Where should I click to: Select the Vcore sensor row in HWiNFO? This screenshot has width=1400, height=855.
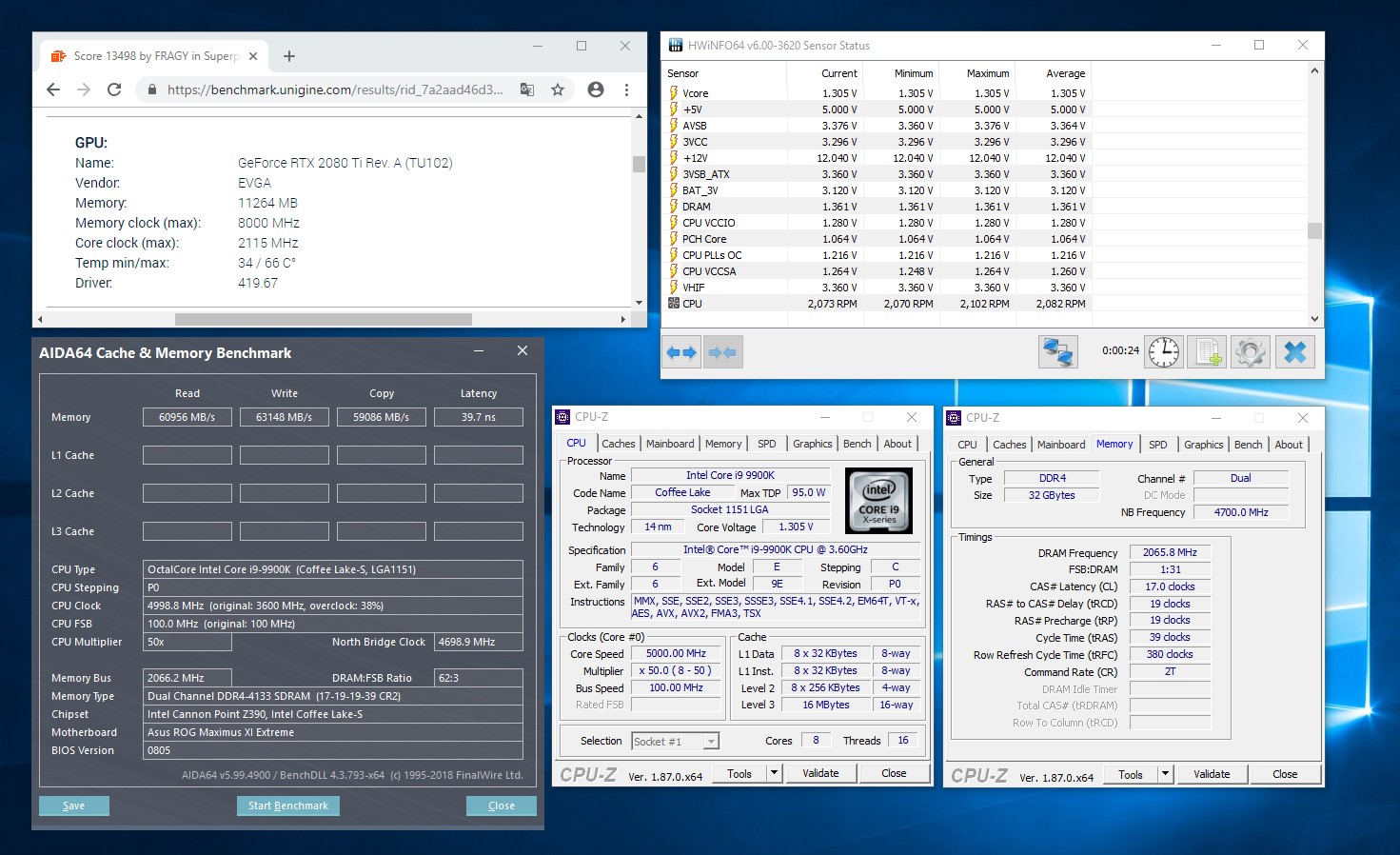877,93
